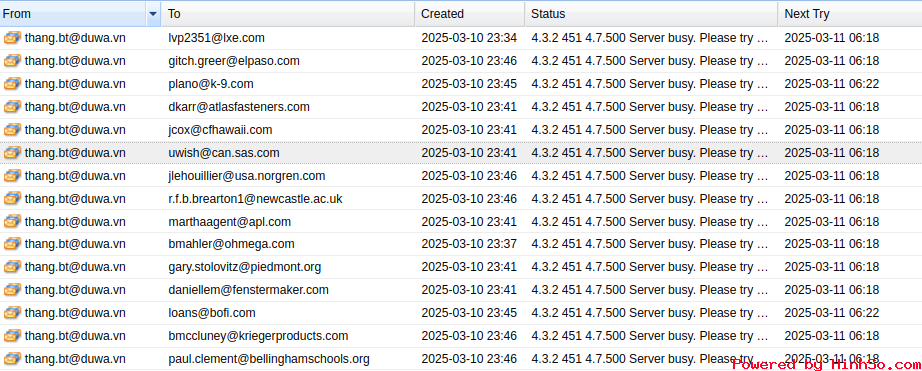Screen dimensions: 922x371
Task: Click the envelope icon for dkarr@atlasfasteners.com
Action: point(12,107)
